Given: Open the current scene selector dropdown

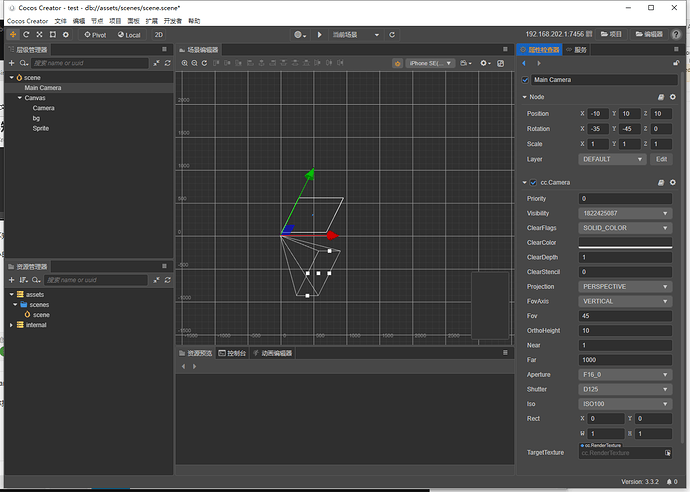Looking at the screenshot, I should tap(356, 35).
